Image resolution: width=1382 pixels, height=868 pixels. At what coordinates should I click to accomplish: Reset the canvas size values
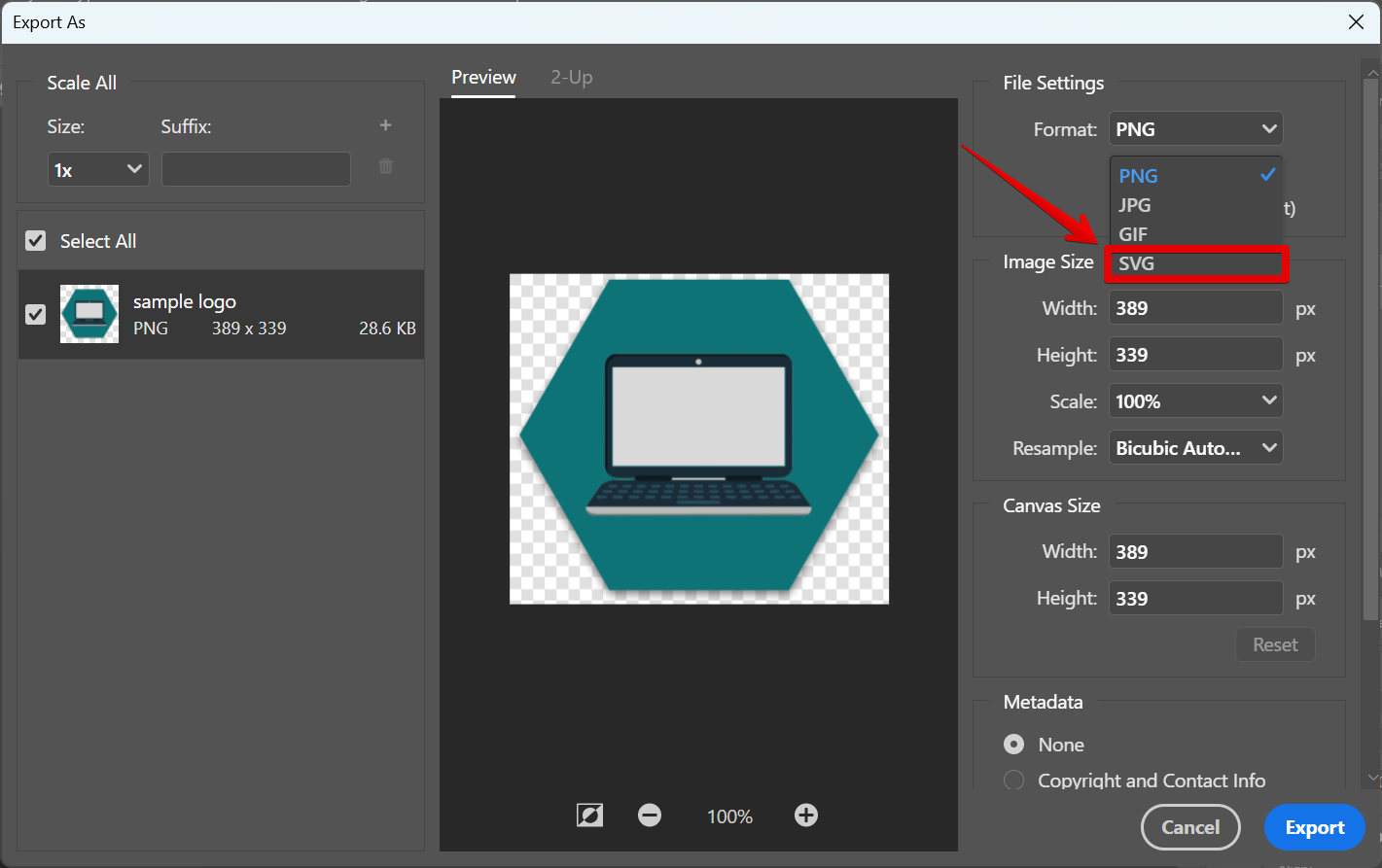(1275, 643)
